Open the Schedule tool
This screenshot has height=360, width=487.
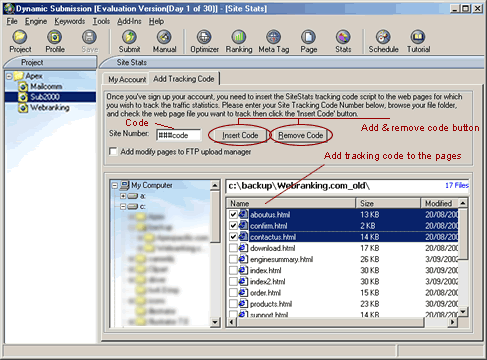(x=383, y=41)
